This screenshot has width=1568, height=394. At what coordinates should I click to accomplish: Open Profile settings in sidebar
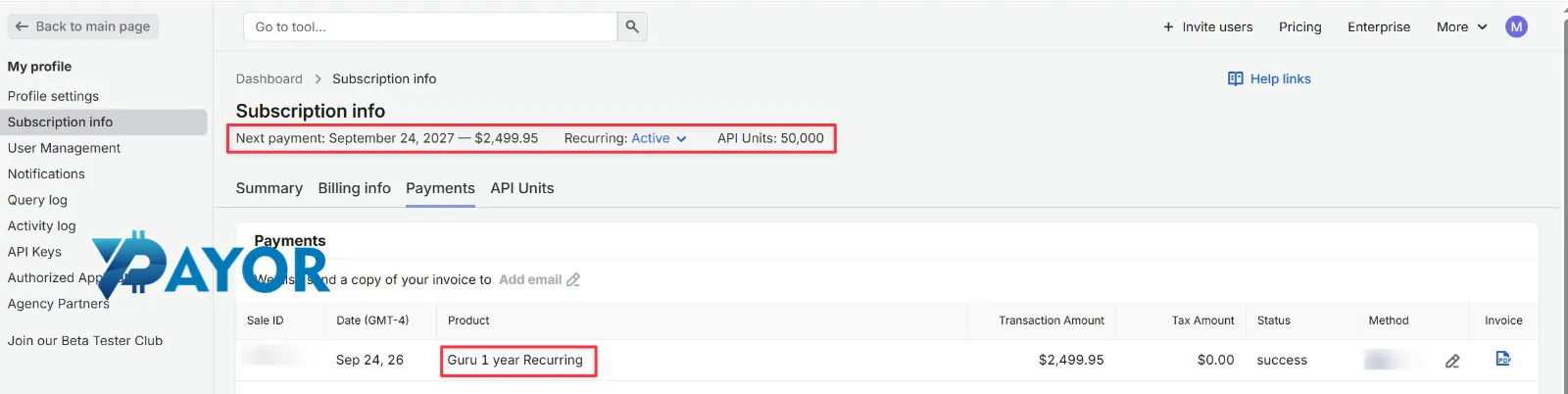tap(53, 96)
